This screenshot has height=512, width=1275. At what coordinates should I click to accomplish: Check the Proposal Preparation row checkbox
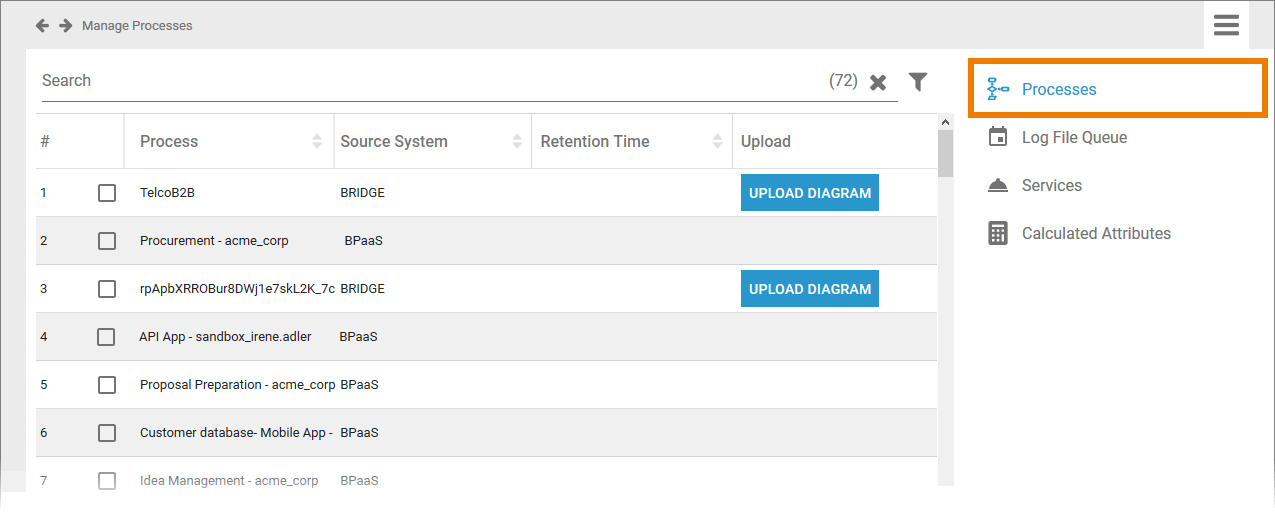click(107, 385)
